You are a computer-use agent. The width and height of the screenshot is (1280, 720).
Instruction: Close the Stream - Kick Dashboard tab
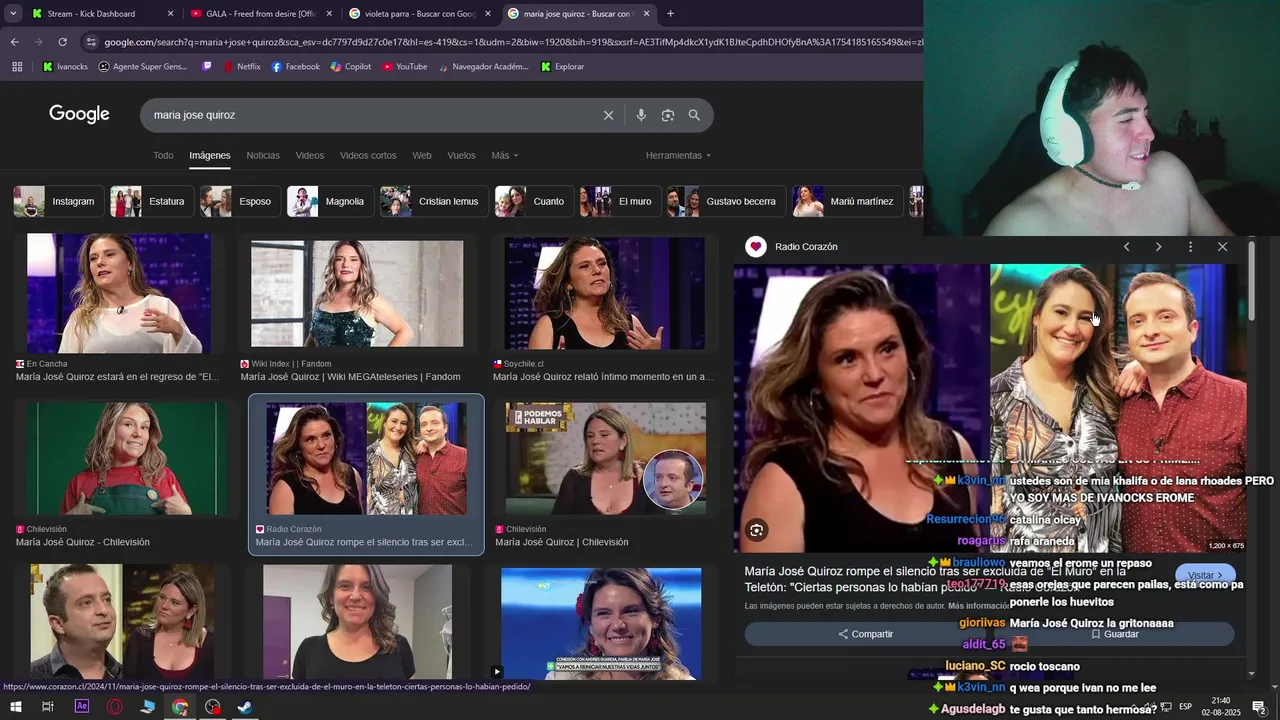click(x=170, y=14)
